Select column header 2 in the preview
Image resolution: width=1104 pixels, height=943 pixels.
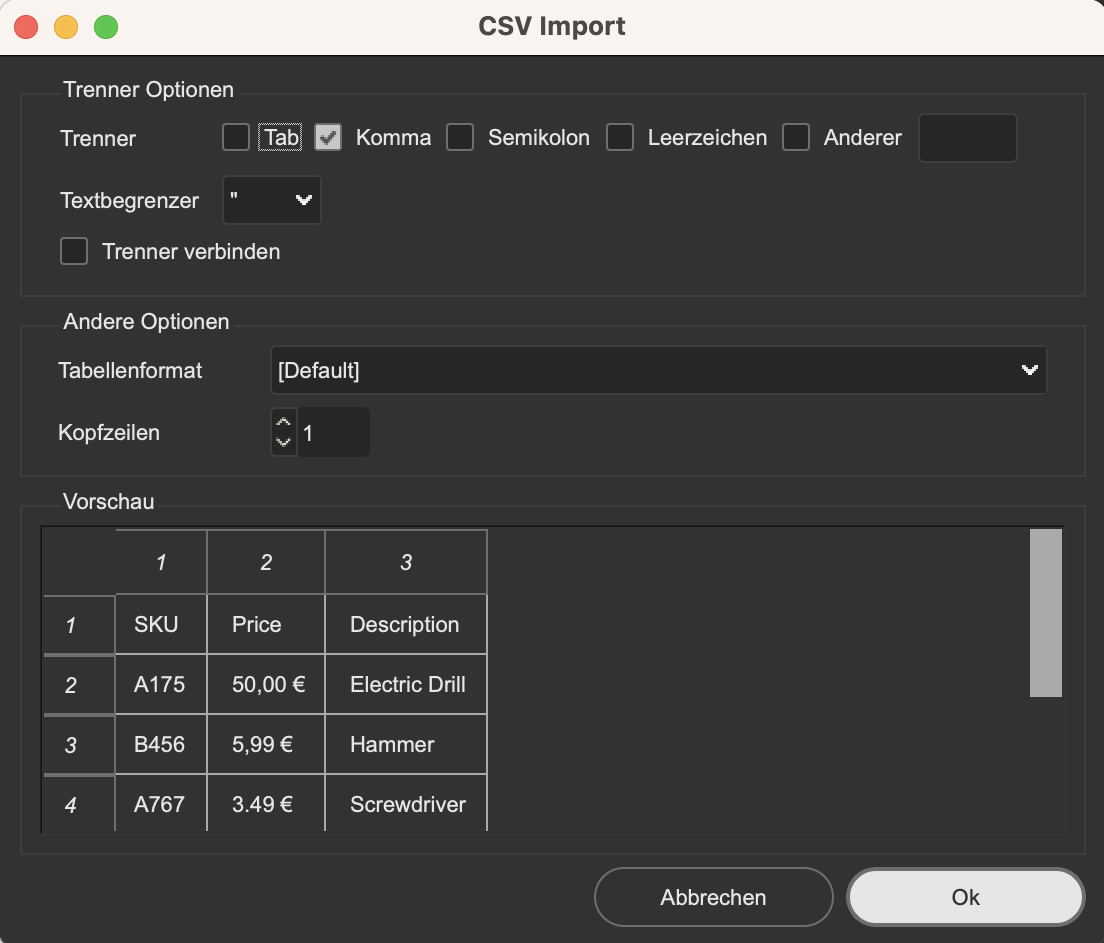tap(266, 562)
